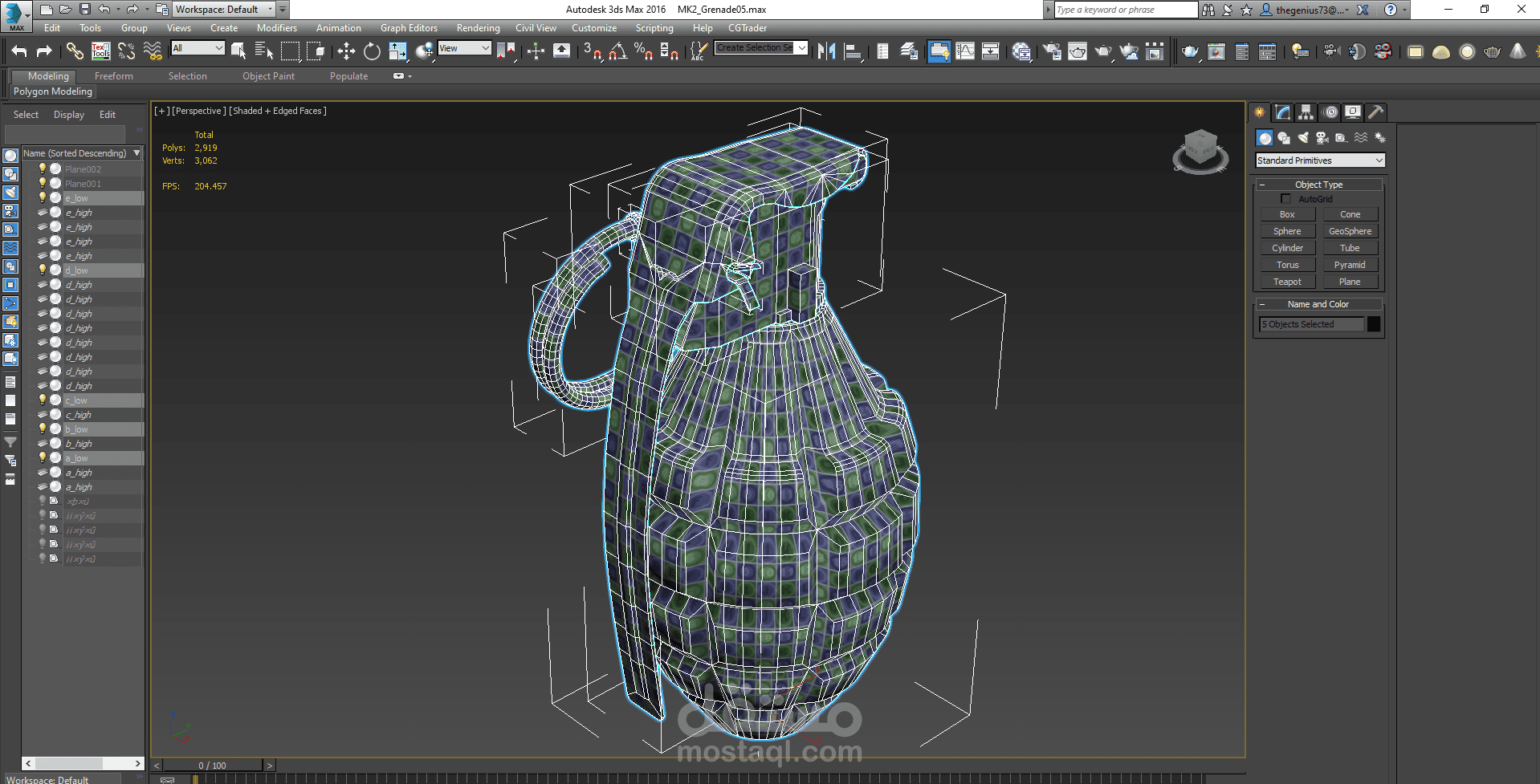Open the selection filter All dropdown
Screen dimensions: 1540x784
click(198, 48)
